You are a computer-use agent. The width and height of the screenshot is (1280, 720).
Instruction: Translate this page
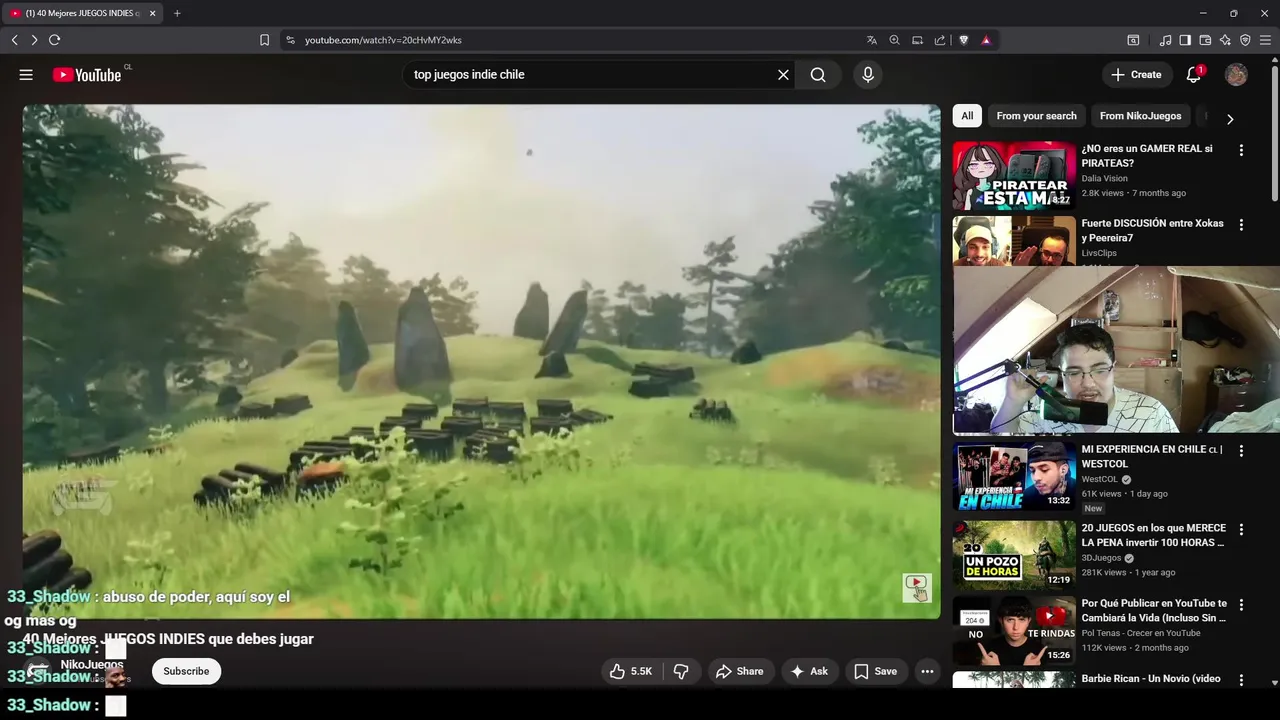coord(872,40)
